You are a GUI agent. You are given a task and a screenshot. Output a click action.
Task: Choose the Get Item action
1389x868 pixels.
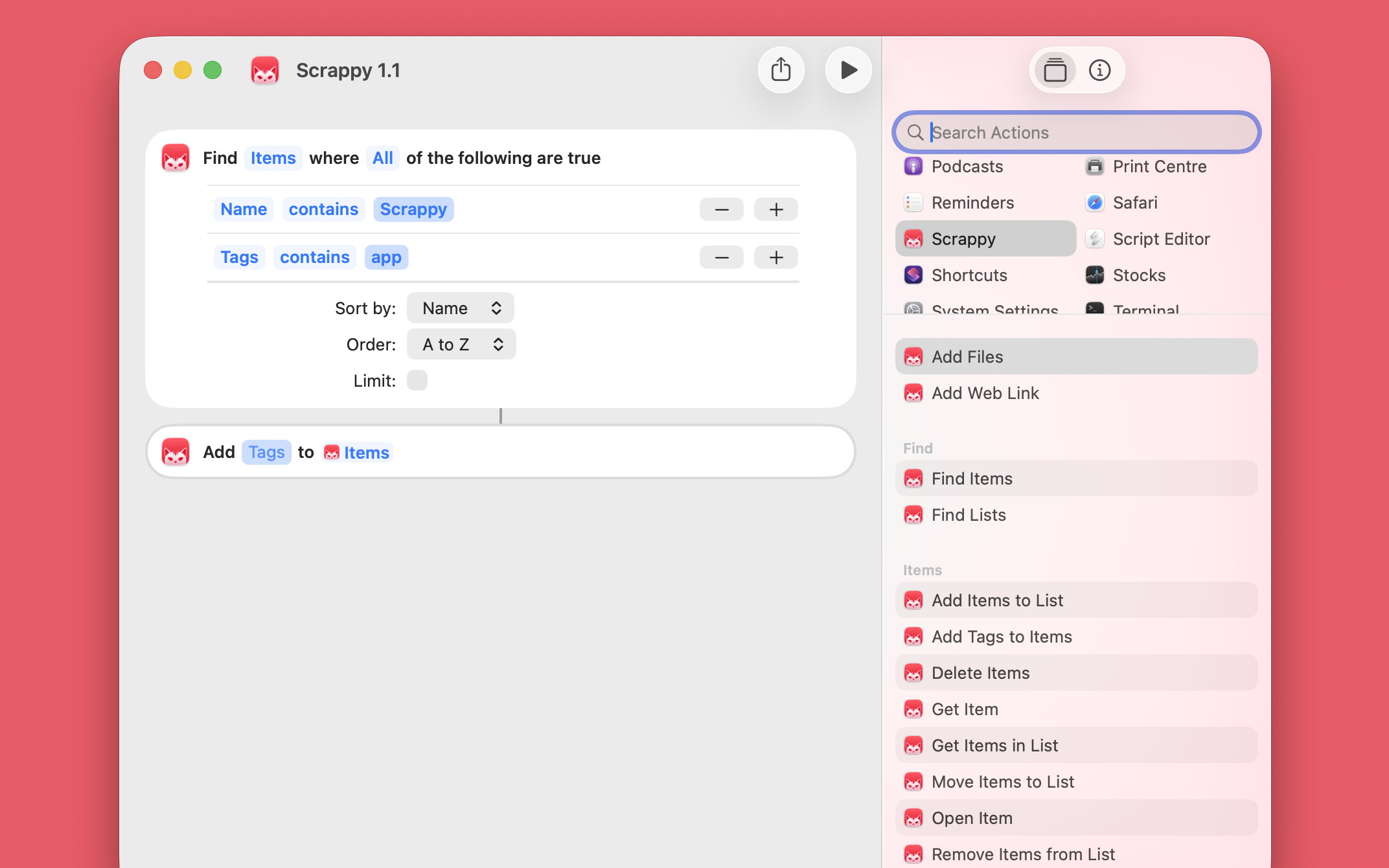point(1077,709)
